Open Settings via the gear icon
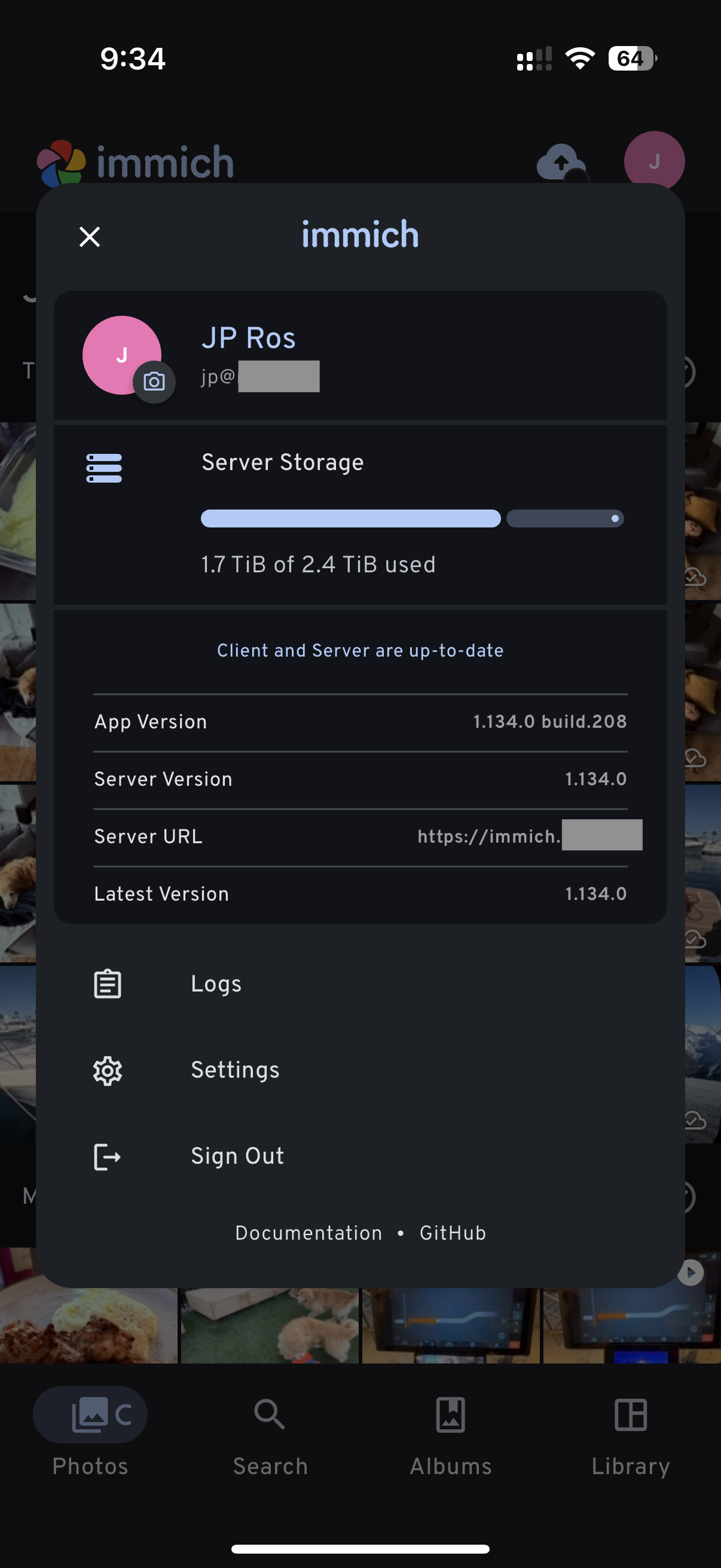Viewport: 721px width, 1568px height. 108,1070
